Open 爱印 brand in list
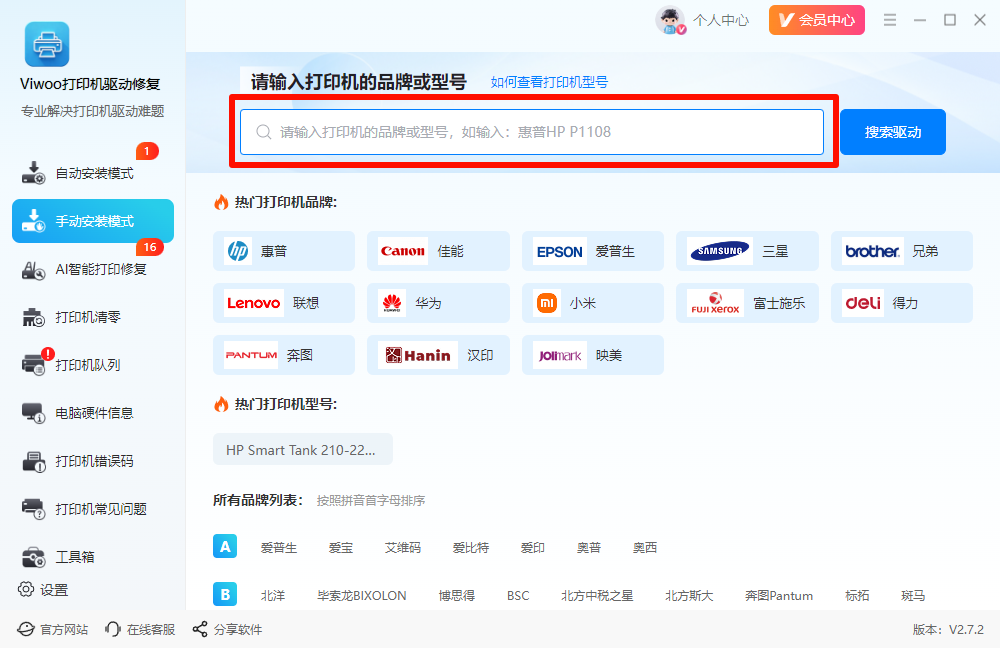 (533, 547)
